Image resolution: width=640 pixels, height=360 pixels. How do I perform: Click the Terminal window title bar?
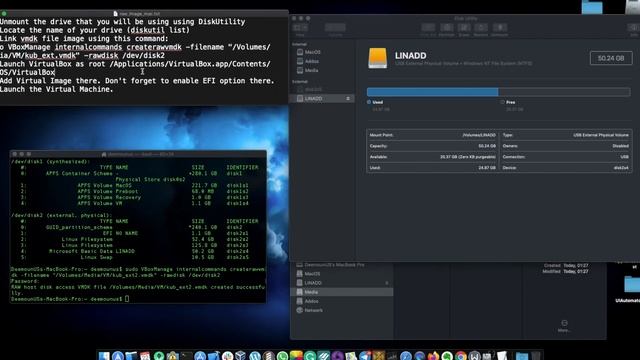(138, 154)
